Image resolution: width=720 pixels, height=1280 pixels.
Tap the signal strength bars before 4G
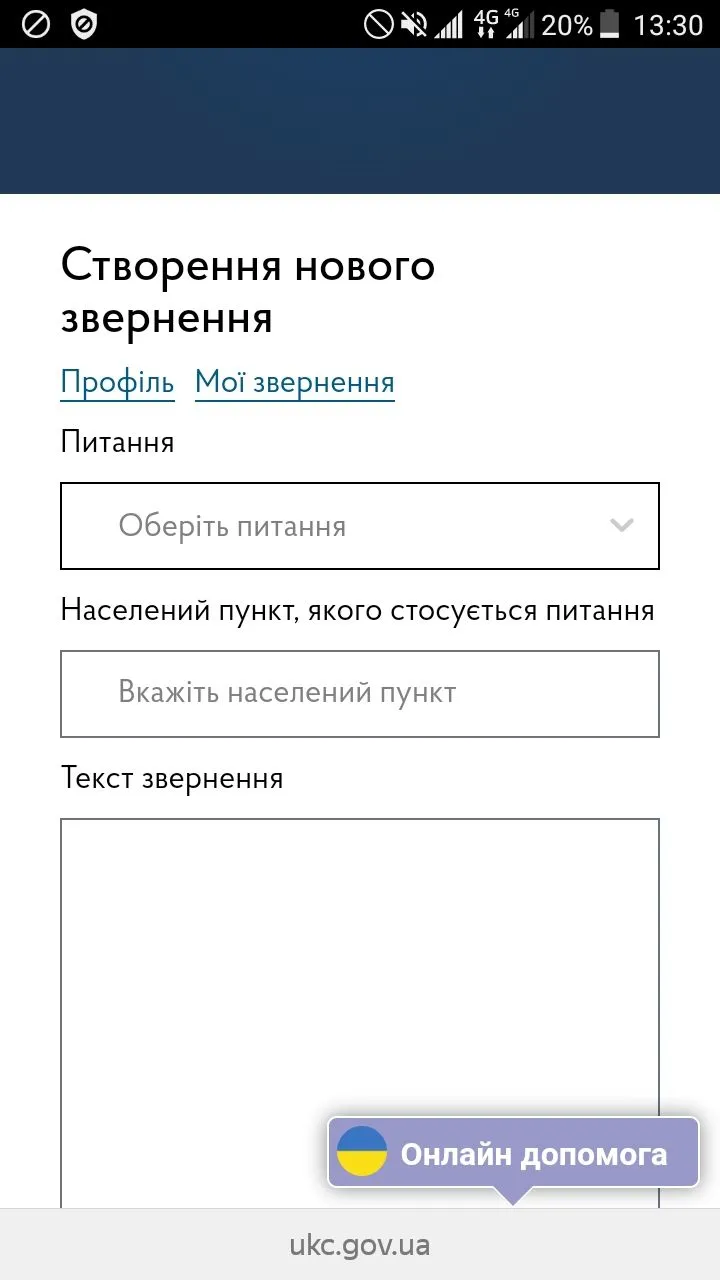(x=449, y=24)
